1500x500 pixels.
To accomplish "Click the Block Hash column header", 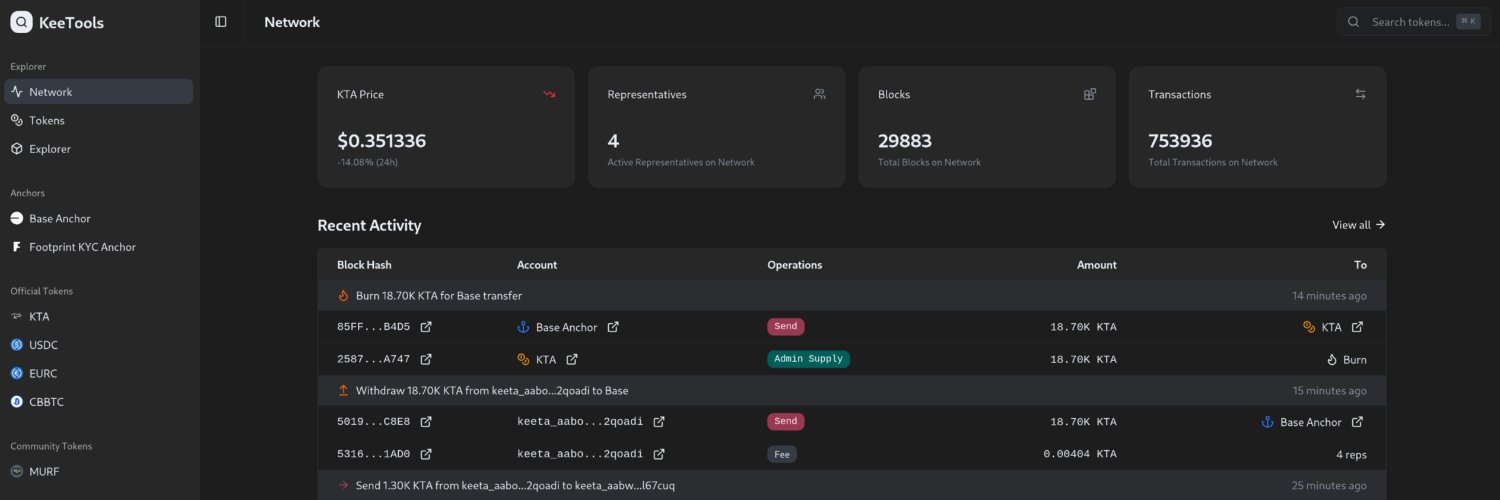I will (364, 265).
